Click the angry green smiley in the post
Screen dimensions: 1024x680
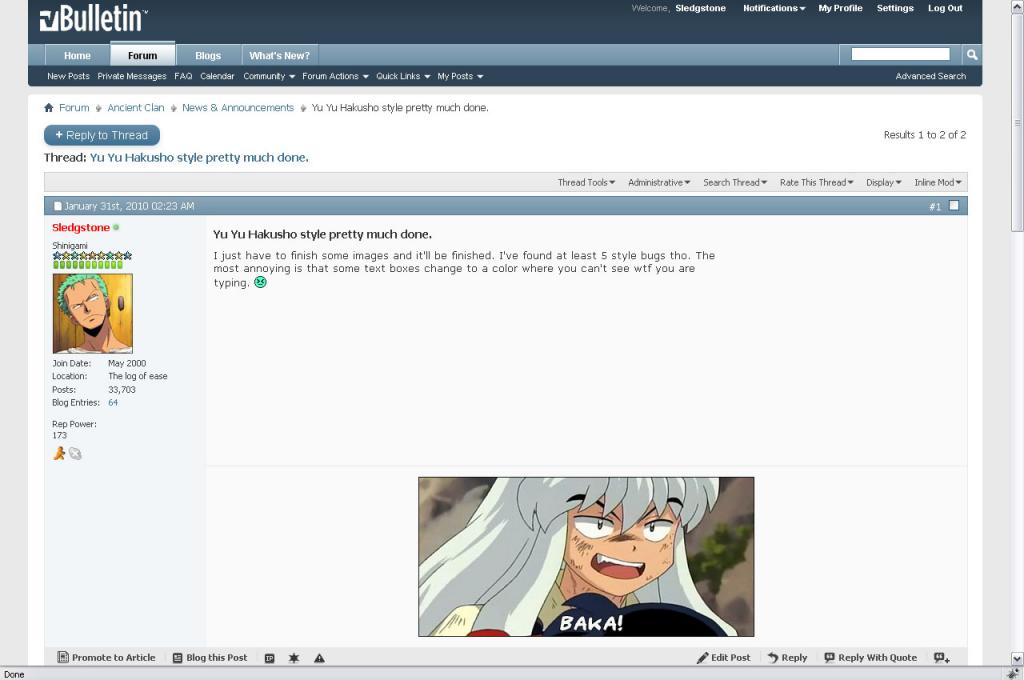[x=260, y=282]
